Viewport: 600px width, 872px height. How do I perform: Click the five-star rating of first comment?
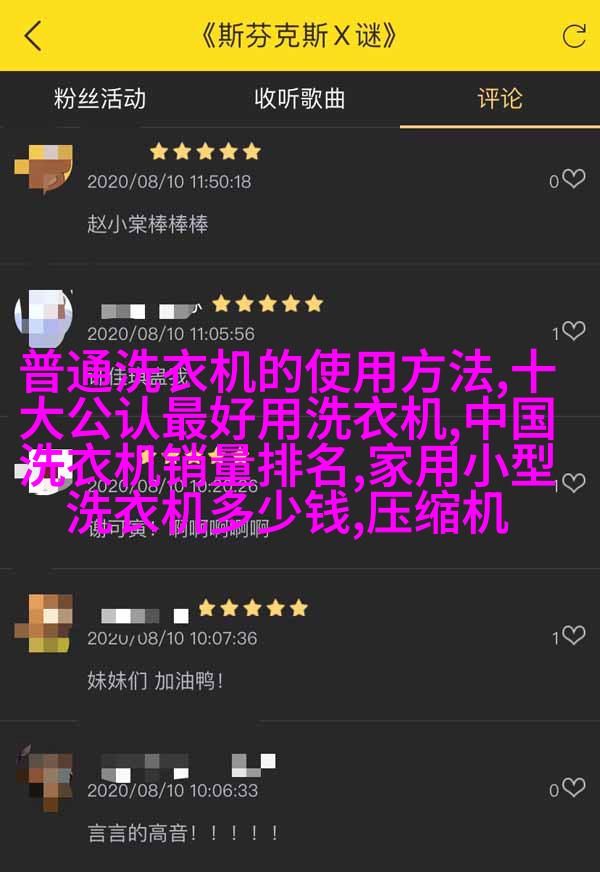click(205, 151)
